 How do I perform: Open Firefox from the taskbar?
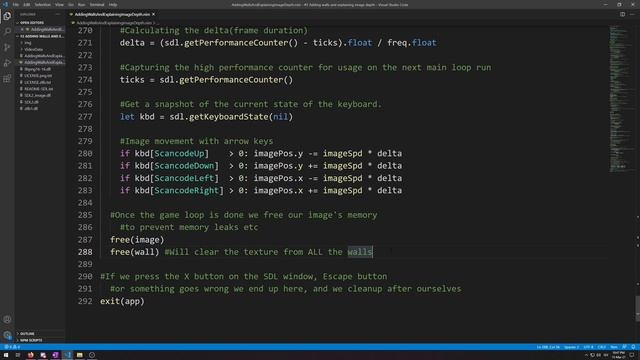pos(31,355)
